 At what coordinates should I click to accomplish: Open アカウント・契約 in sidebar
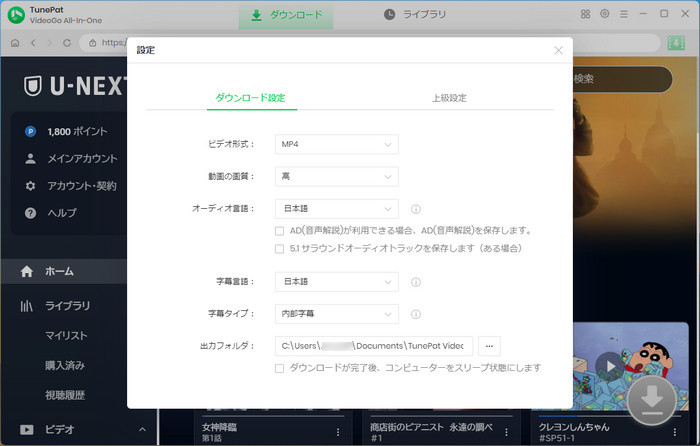[82, 186]
